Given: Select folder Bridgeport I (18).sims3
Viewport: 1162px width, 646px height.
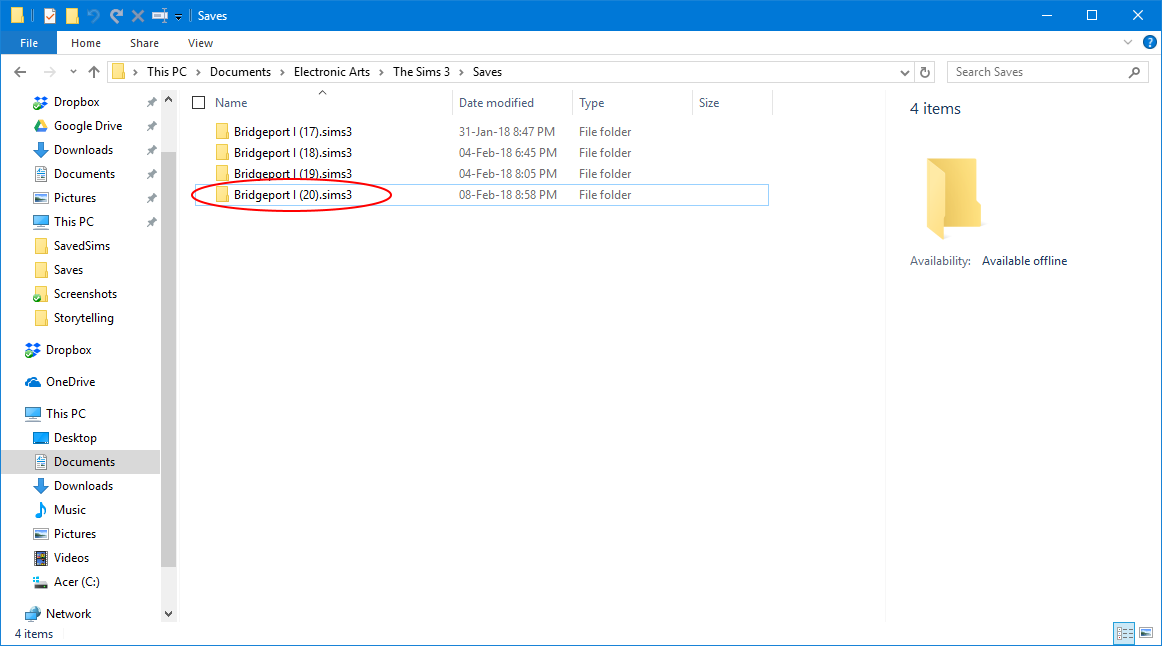Looking at the screenshot, I should coord(293,153).
